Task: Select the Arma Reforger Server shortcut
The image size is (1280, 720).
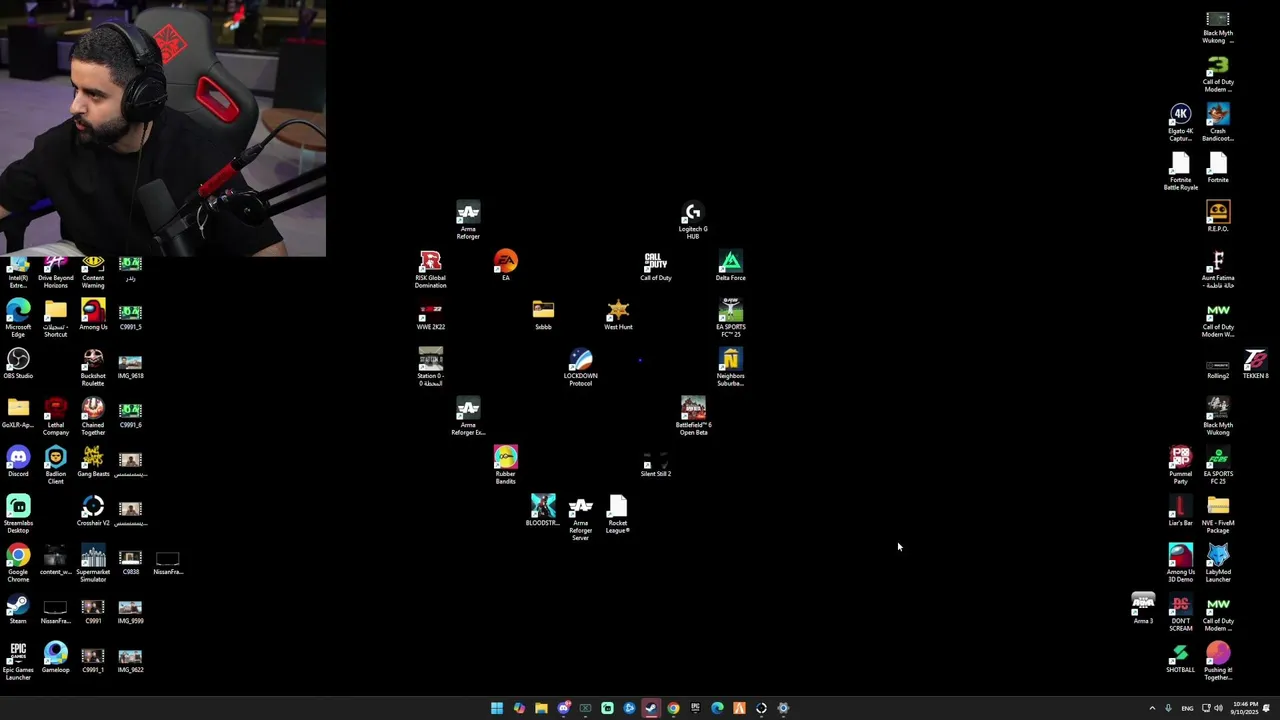Action: pos(581,518)
